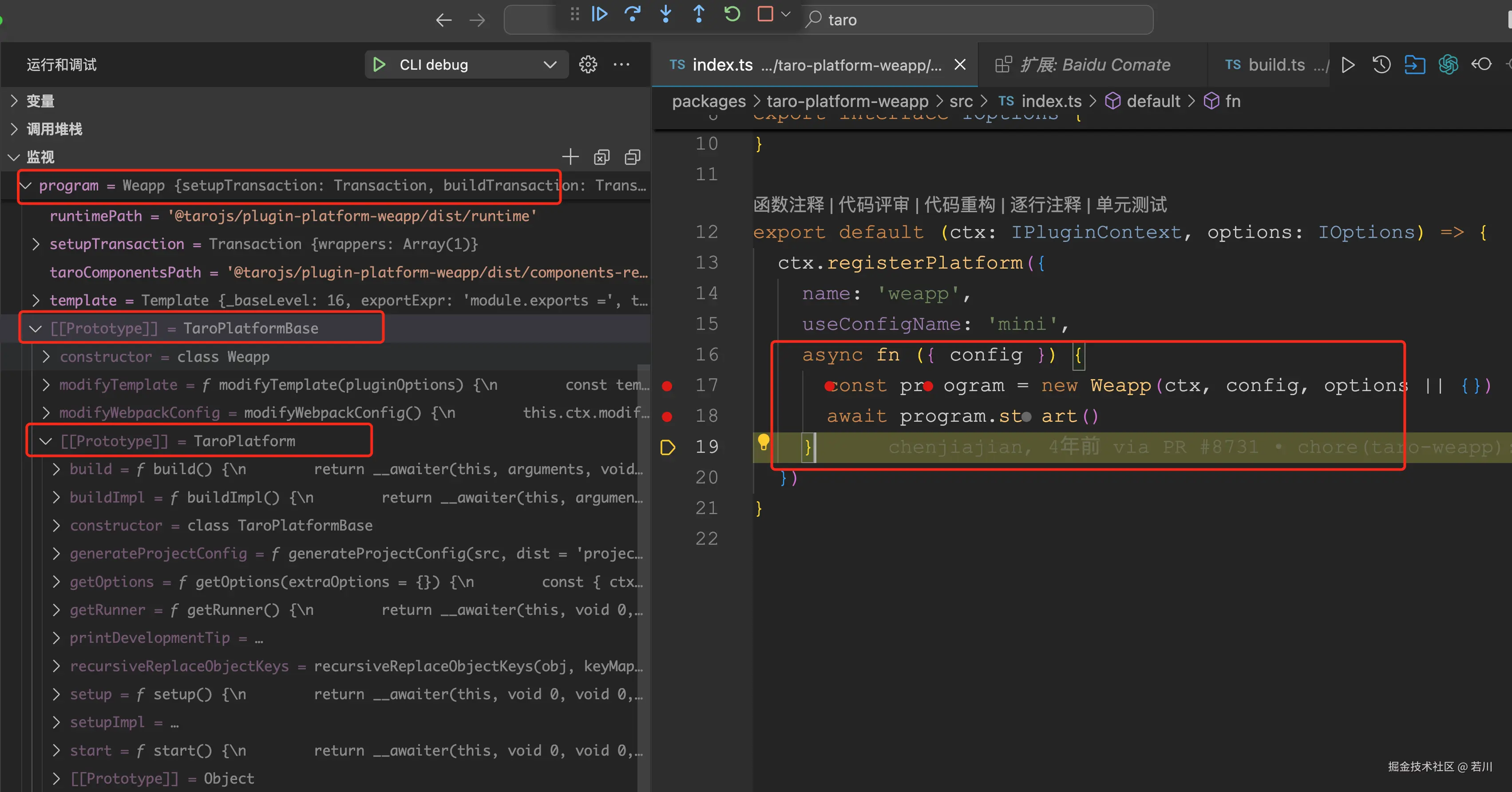The height and width of the screenshot is (792, 1512).
Task: Stop the debugging session
Action: [765, 13]
